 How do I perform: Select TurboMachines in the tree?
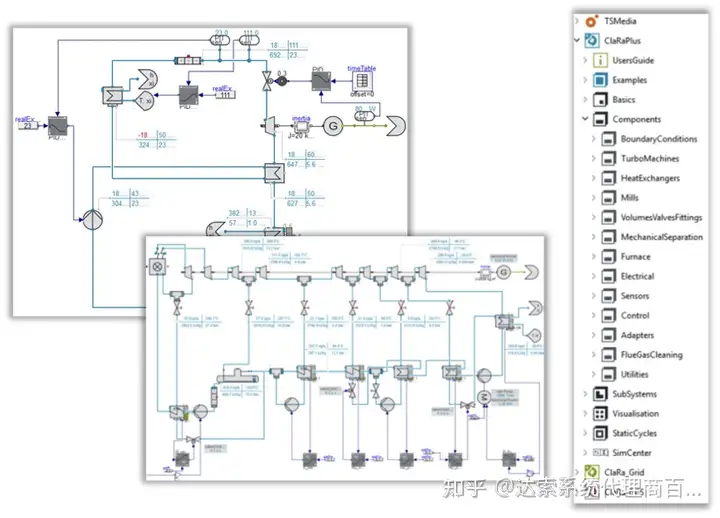point(649,158)
